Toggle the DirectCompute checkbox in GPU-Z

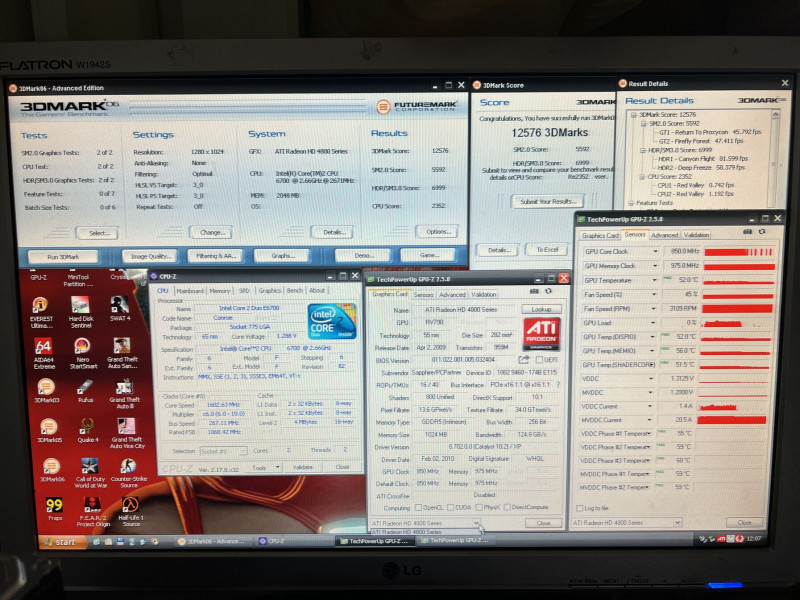(x=507, y=507)
